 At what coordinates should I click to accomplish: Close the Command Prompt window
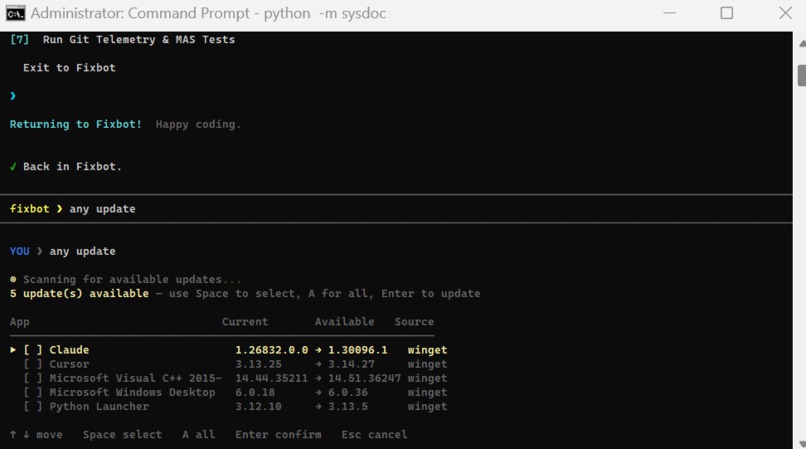coord(785,13)
